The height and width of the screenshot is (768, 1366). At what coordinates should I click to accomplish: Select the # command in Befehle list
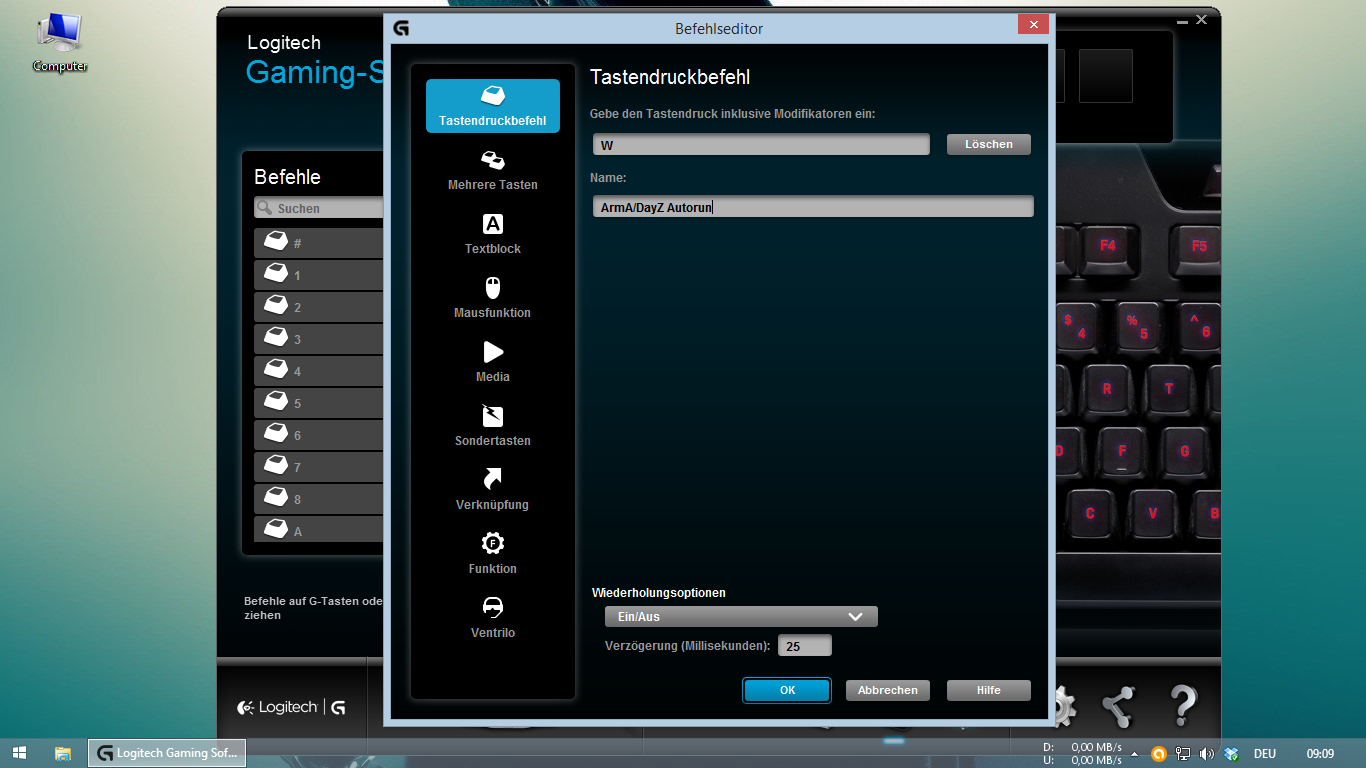click(319, 243)
